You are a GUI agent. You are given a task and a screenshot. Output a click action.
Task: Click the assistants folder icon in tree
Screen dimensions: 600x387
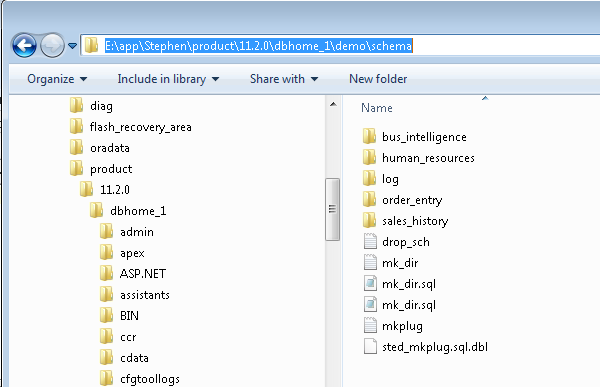point(106,294)
